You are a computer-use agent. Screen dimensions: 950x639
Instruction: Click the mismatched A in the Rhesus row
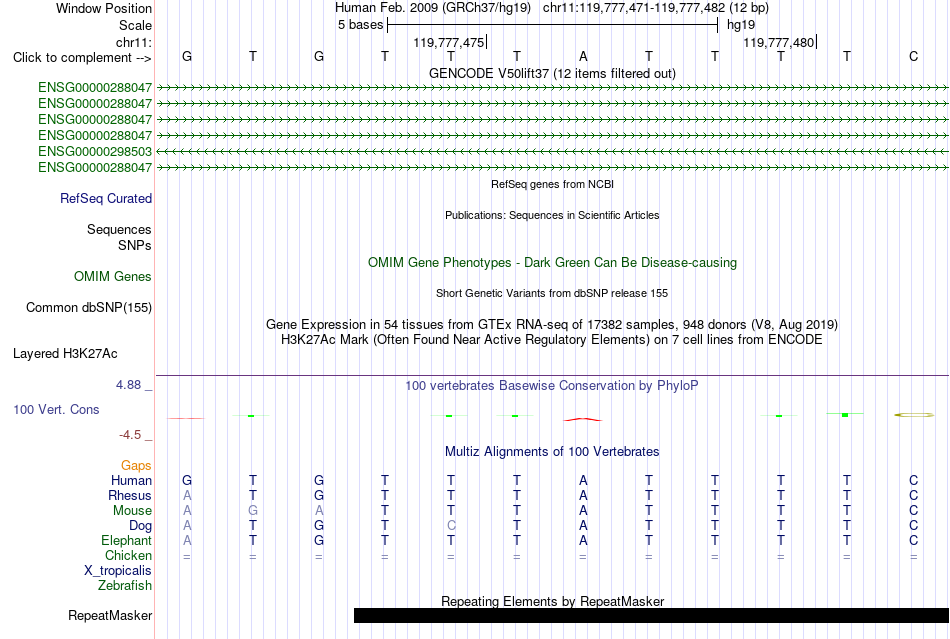(x=187, y=495)
